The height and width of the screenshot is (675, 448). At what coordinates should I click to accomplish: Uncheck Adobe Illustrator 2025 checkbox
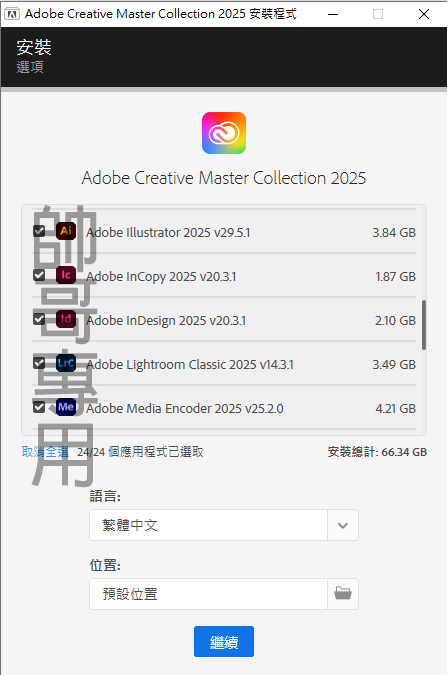coord(39,231)
